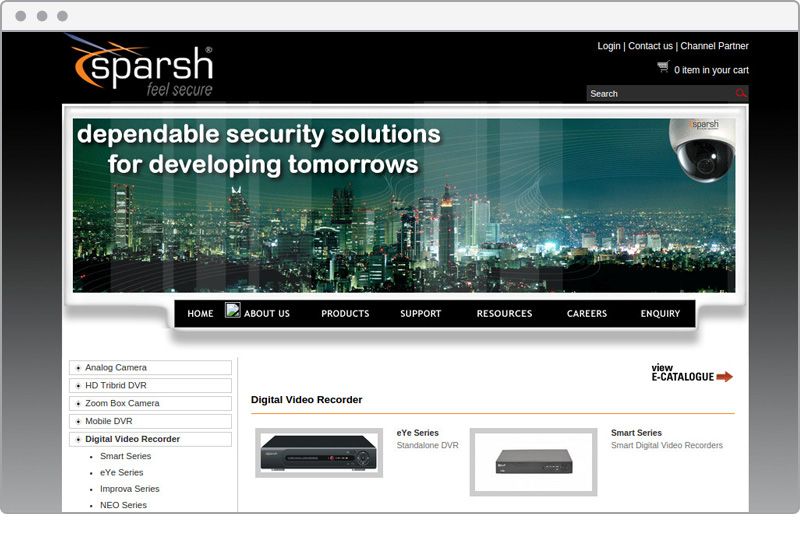Select NEO Series in the sidebar
The width and height of the screenshot is (800, 560).
[123, 505]
